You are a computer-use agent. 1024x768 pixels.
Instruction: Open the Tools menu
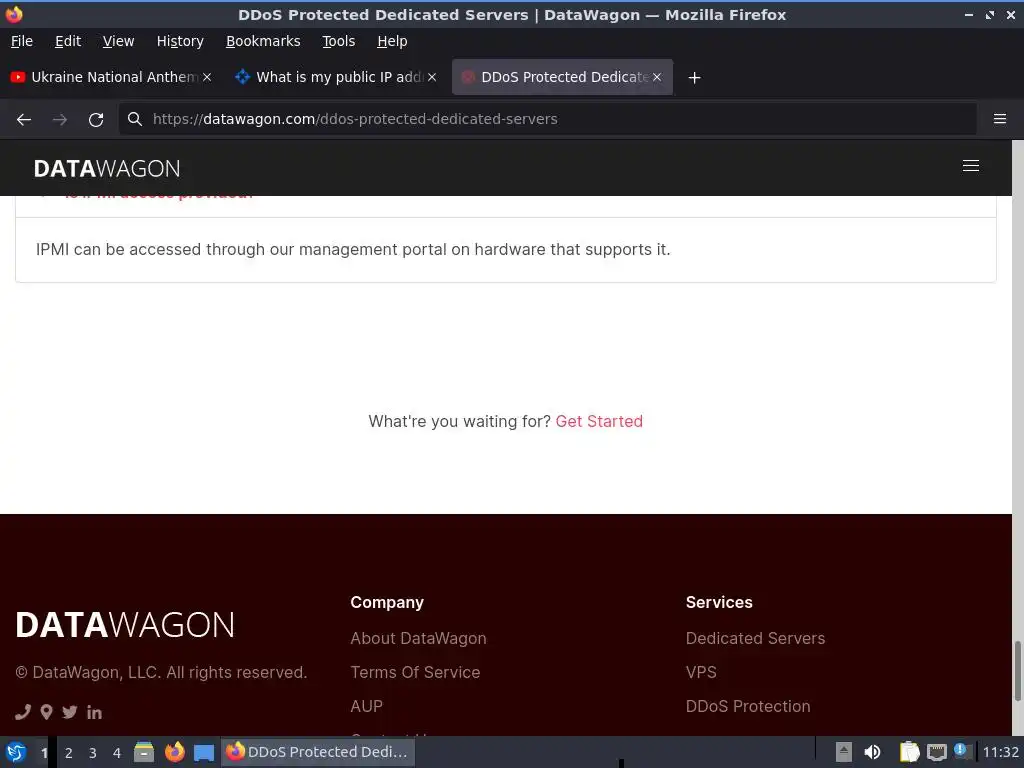pos(338,41)
